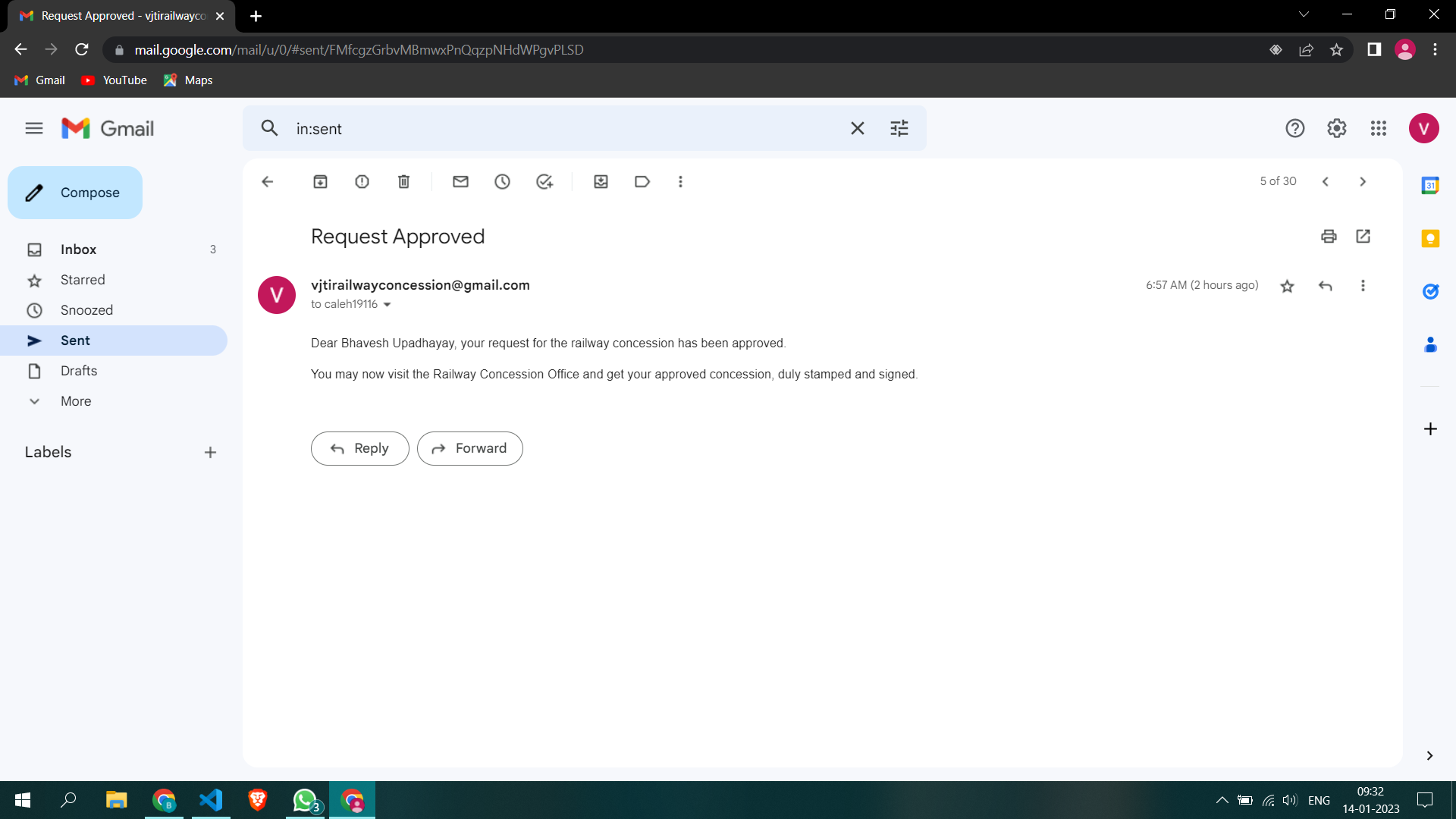Select the Inbox menu item
1456x819 pixels.
tap(78, 248)
